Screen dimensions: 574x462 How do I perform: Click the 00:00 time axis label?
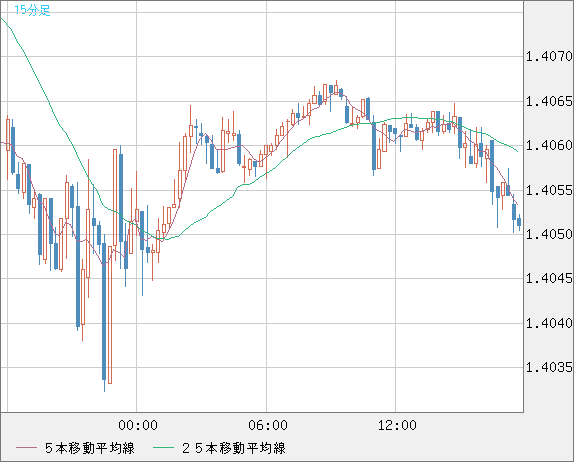point(138,425)
